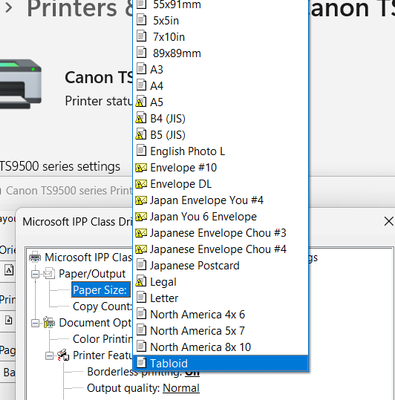Click Printer Features icon in tree

click(x=63, y=355)
